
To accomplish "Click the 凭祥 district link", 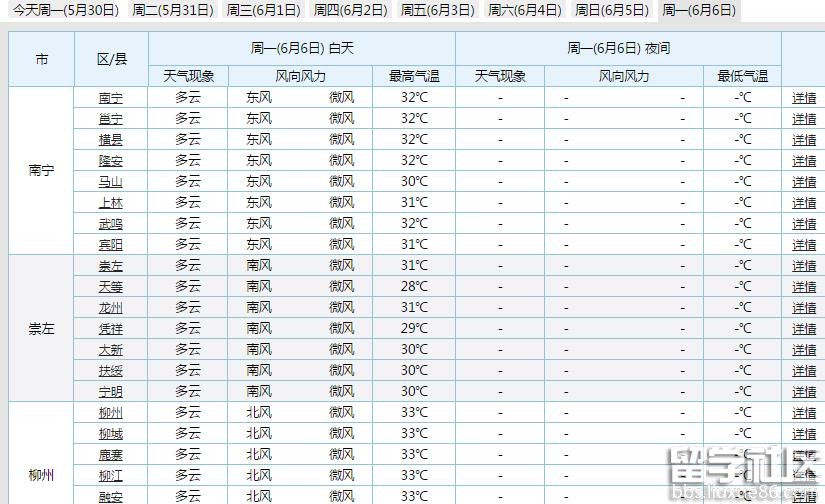I will [x=110, y=329].
